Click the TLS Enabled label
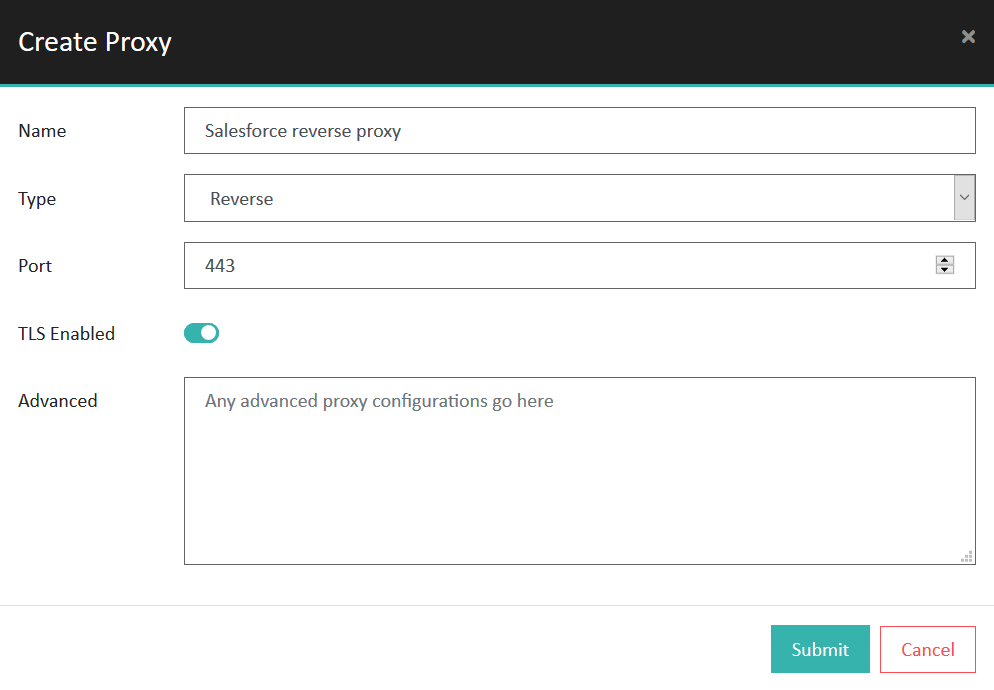Image resolution: width=994 pixels, height=690 pixels. (x=67, y=334)
